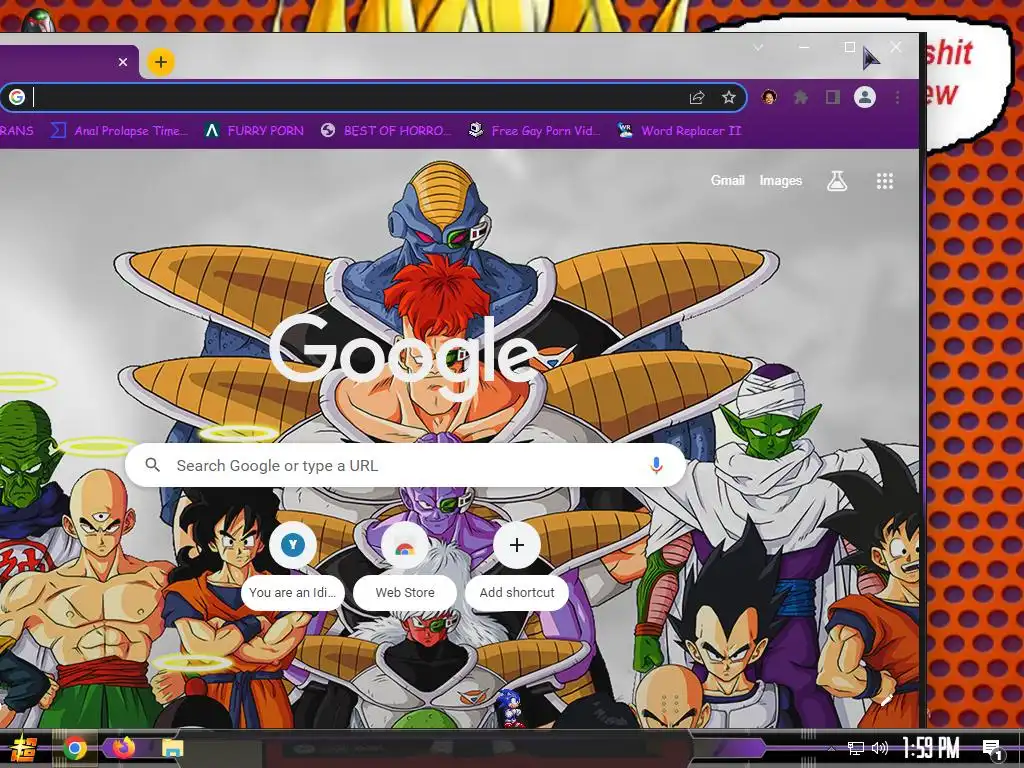Toggle the Chrome side panel

833,97
